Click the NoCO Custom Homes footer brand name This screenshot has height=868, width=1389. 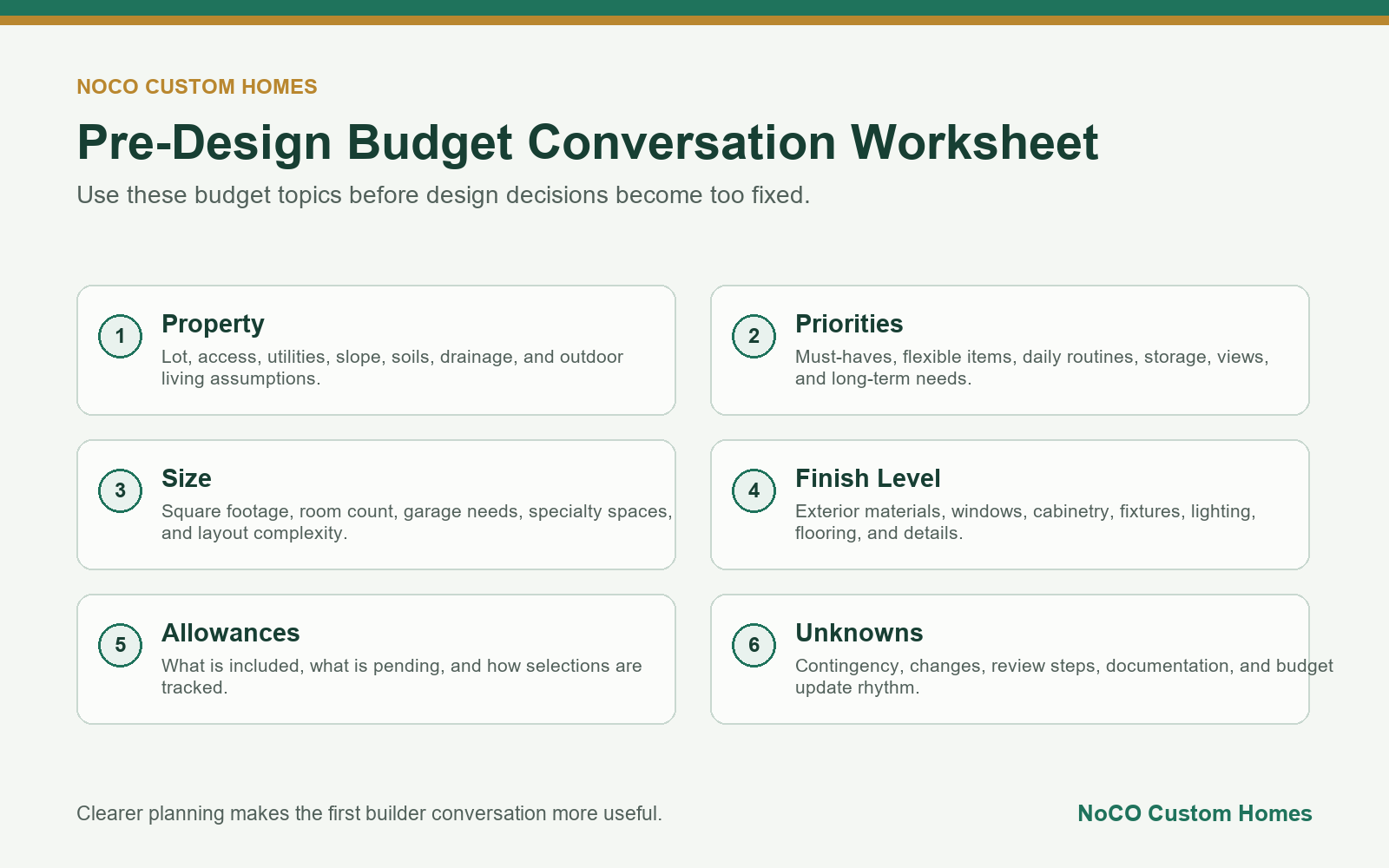1195,813
